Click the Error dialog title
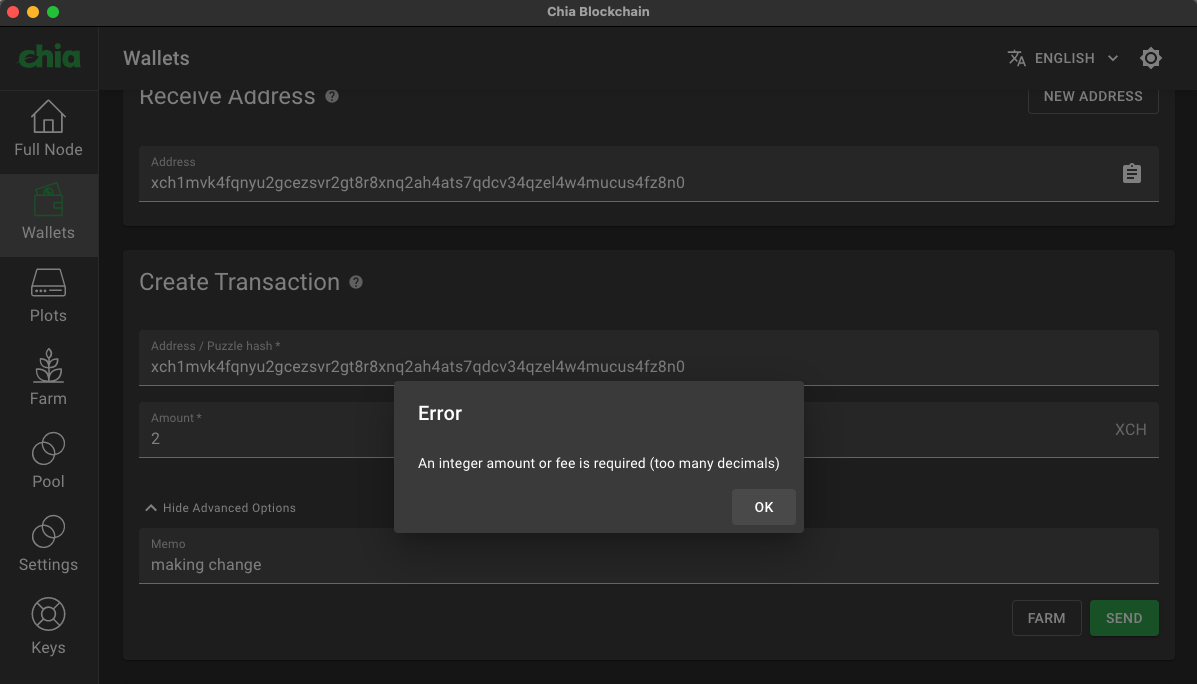 click(x=440, y=413)
